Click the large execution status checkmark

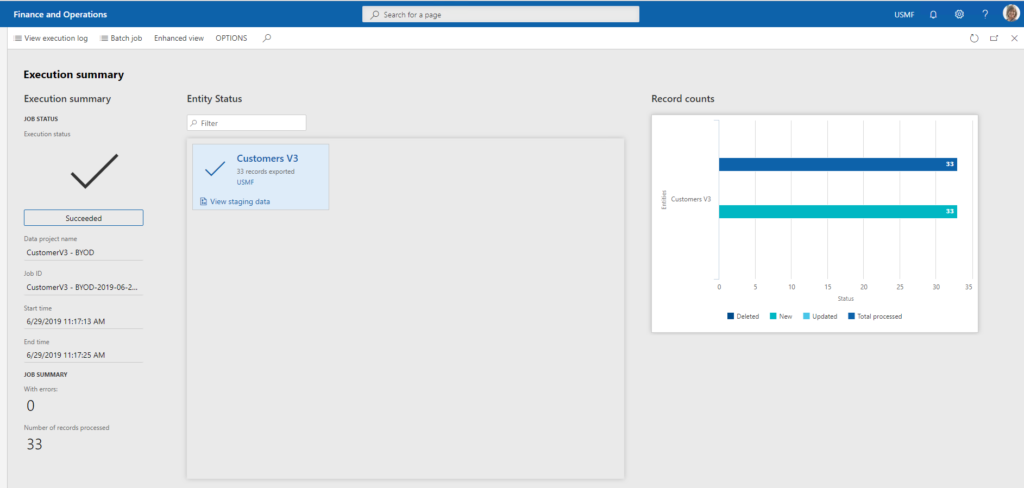pyautogui.click(x=95, y=171)
